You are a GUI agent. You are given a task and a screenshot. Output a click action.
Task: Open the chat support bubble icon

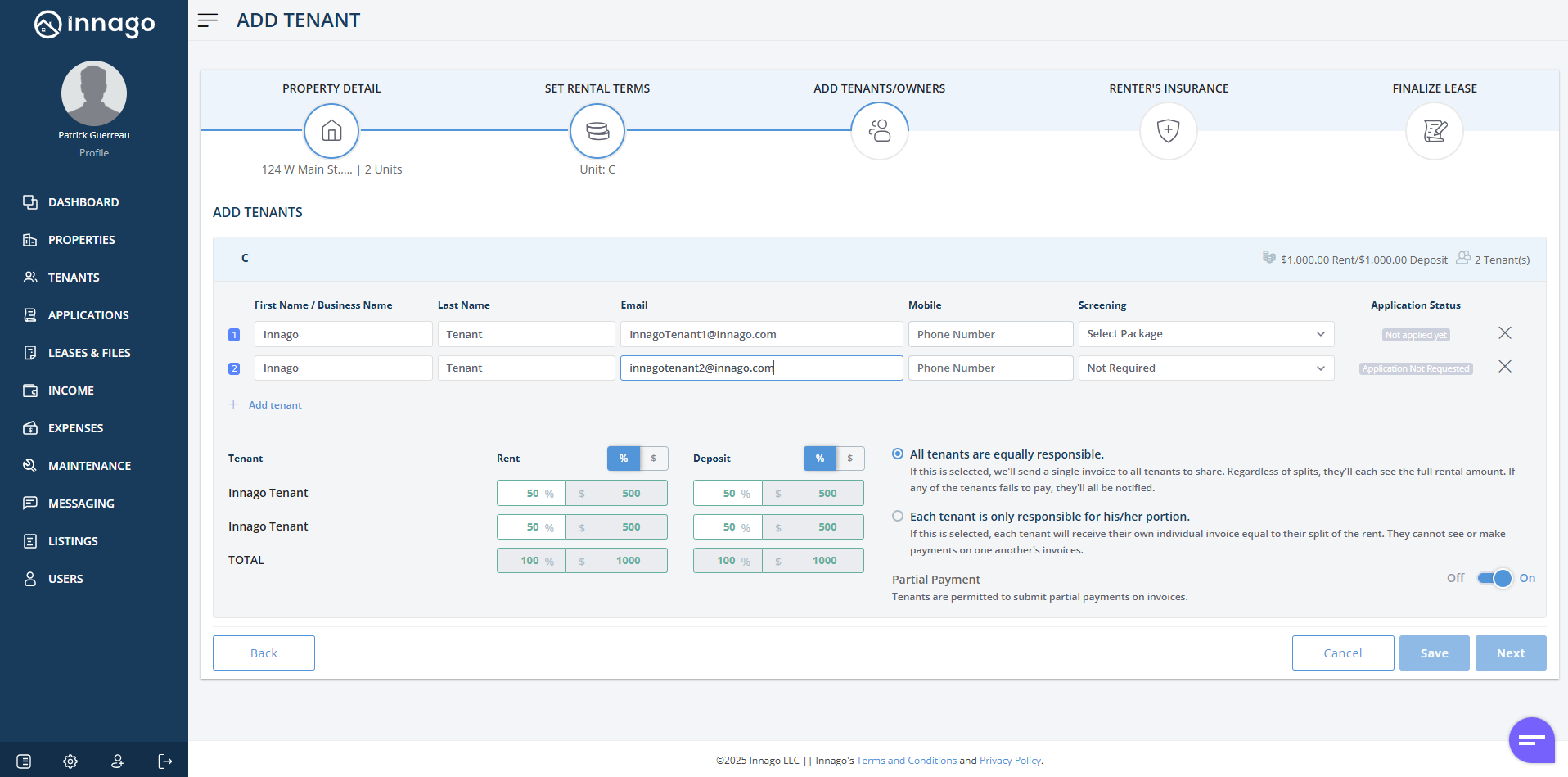[1530, 740]
